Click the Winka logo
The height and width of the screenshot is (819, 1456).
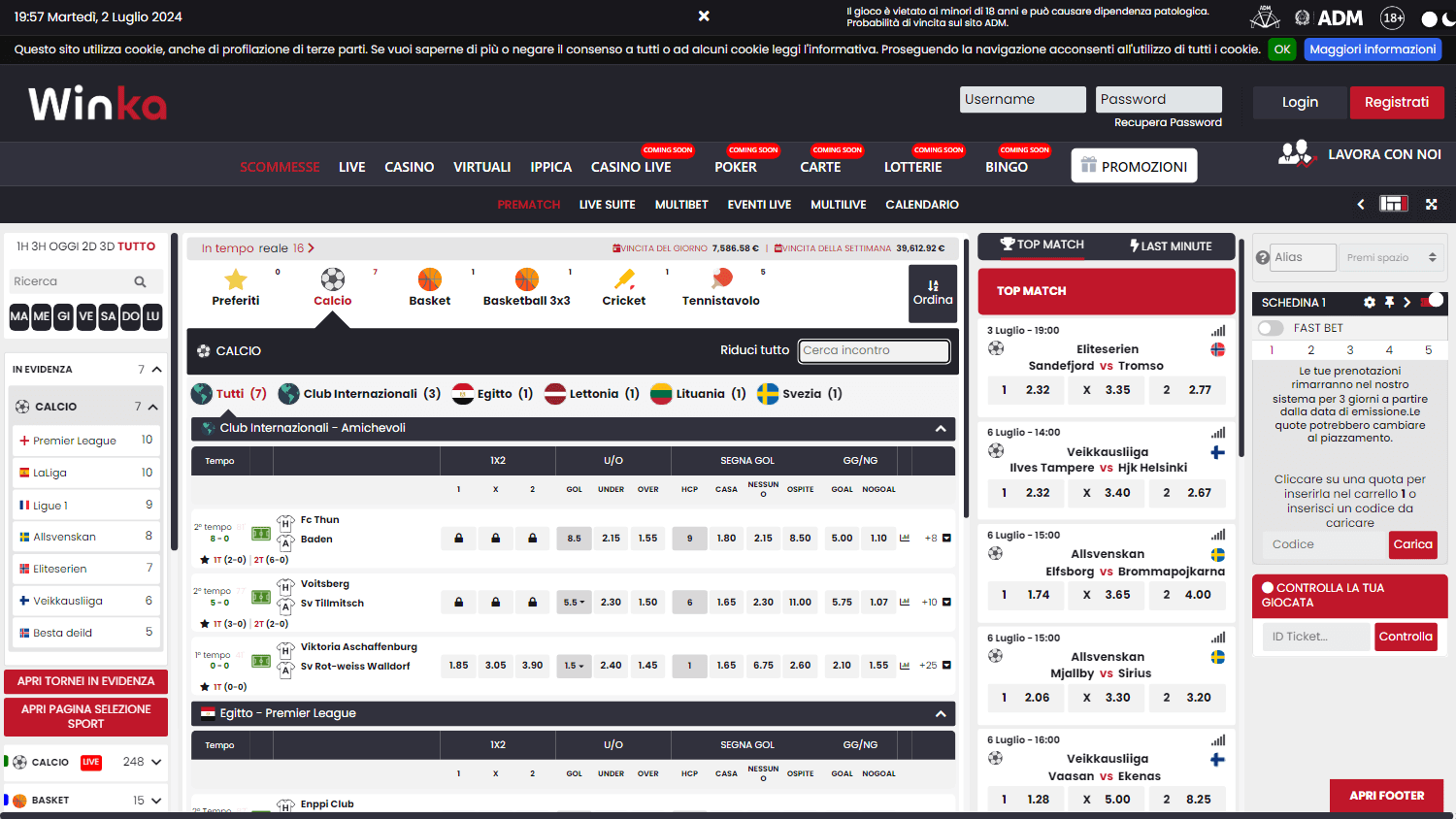click(97, 103)
